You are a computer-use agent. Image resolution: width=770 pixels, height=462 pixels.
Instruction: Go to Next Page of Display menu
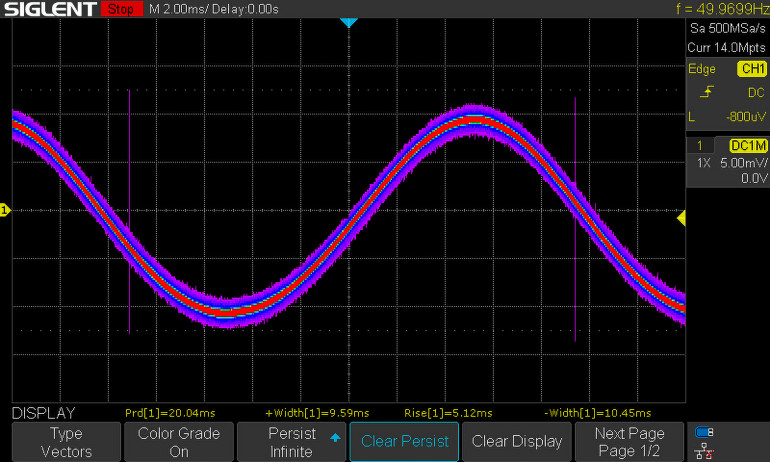pyautogui.click(x=629, y=441)
